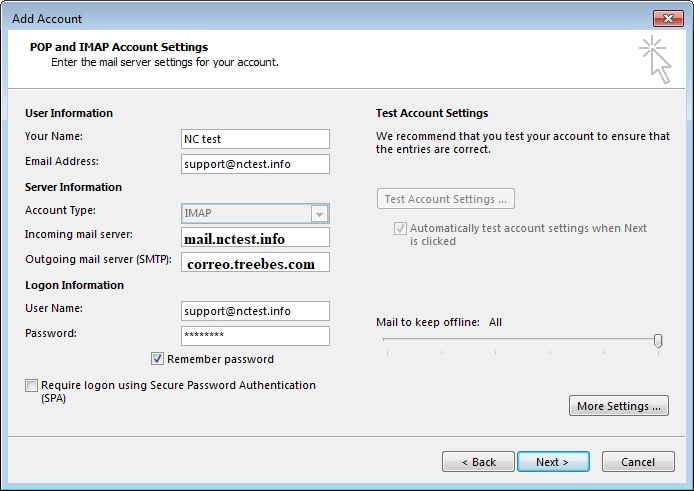Close the Add Account dialog
The image size is (694, 491).
tap(668, 19)
